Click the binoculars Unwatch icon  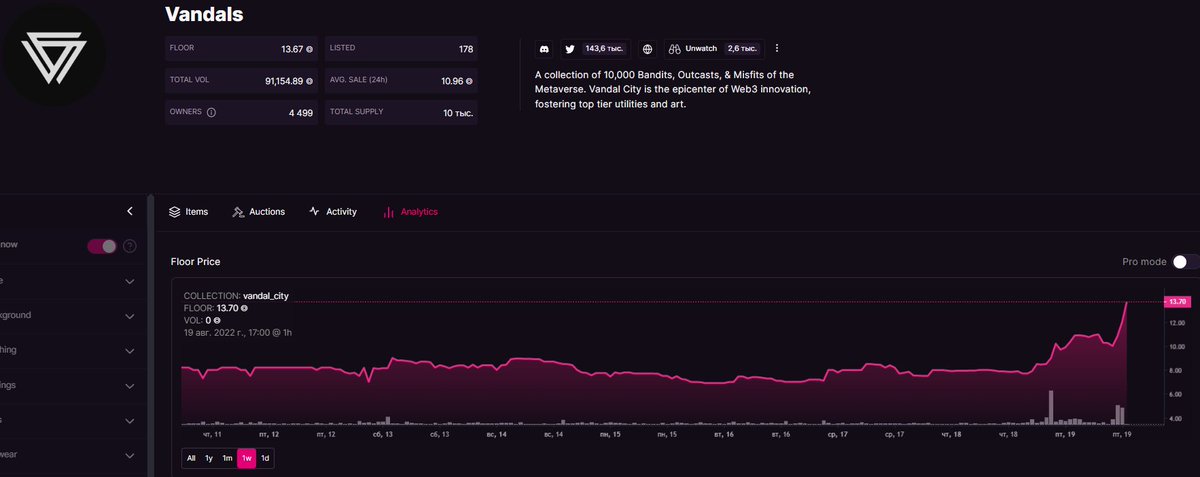[x=675, y=48]
